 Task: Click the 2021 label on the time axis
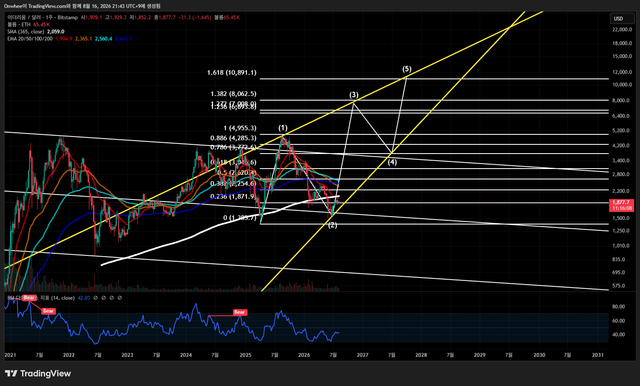click(x=10, y=355)
